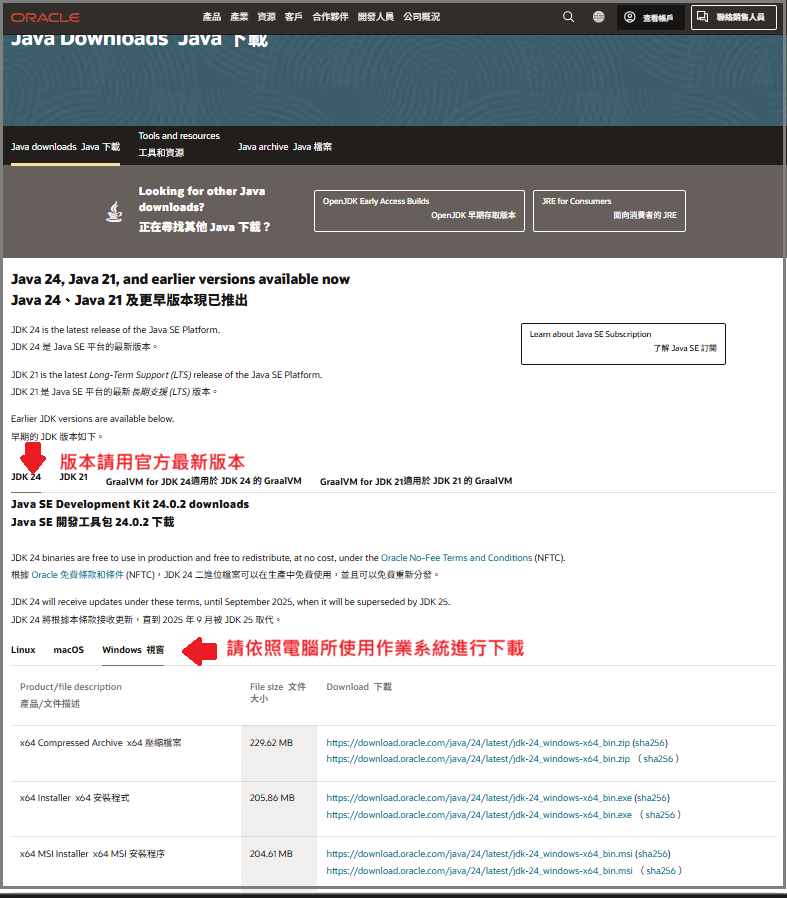This screenshot has width=787, height=898.
Task: Open Oracle No-Fee Terms and Conditions link
Action: point(457,558)
